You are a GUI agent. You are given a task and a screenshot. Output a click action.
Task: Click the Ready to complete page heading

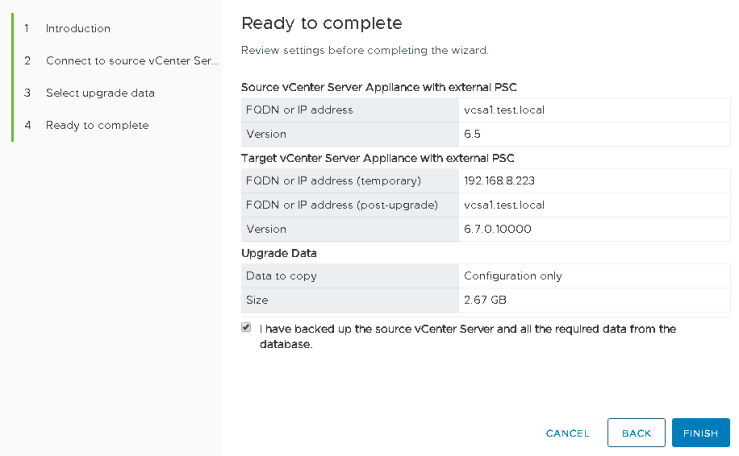click(321, 23)
